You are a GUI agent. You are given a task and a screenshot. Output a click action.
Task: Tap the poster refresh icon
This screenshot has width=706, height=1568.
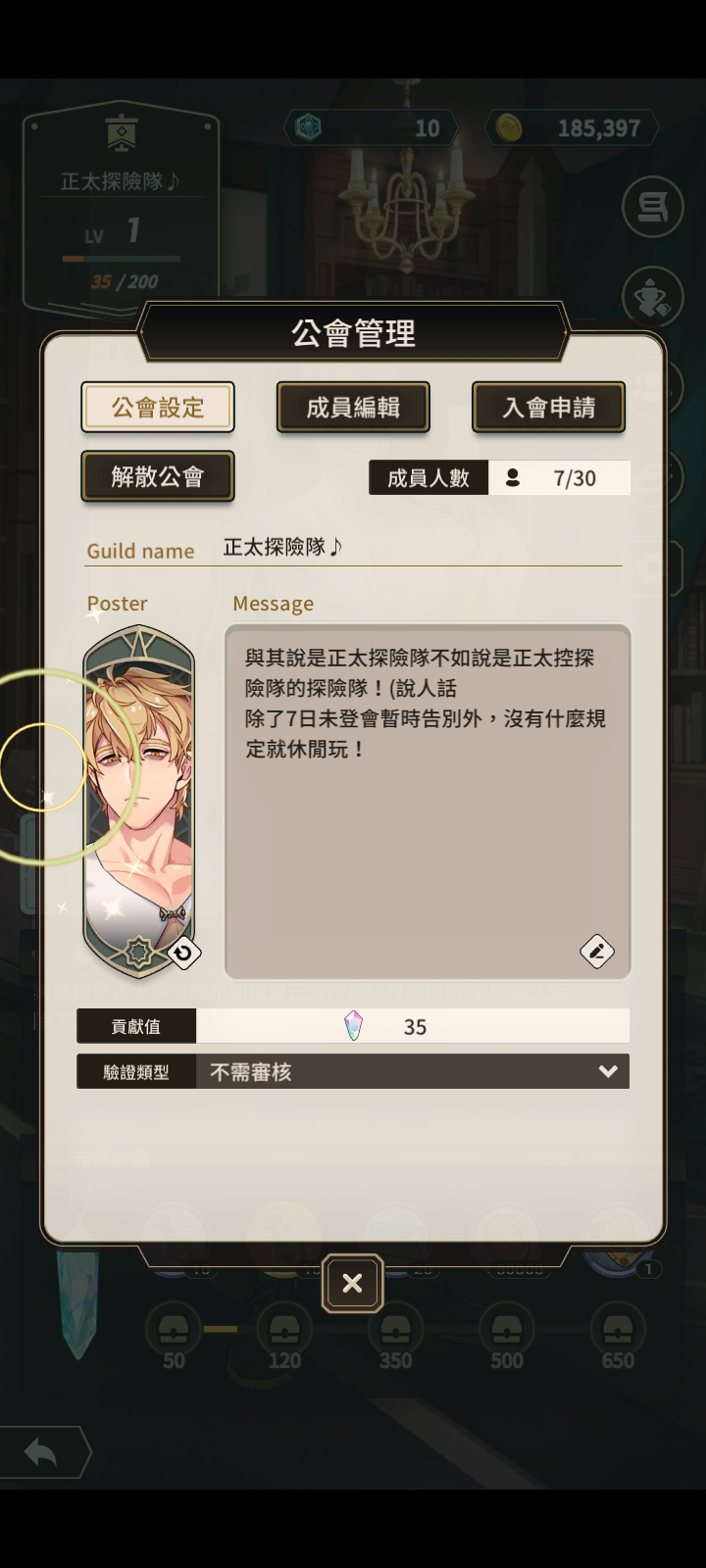click(183, 952)
